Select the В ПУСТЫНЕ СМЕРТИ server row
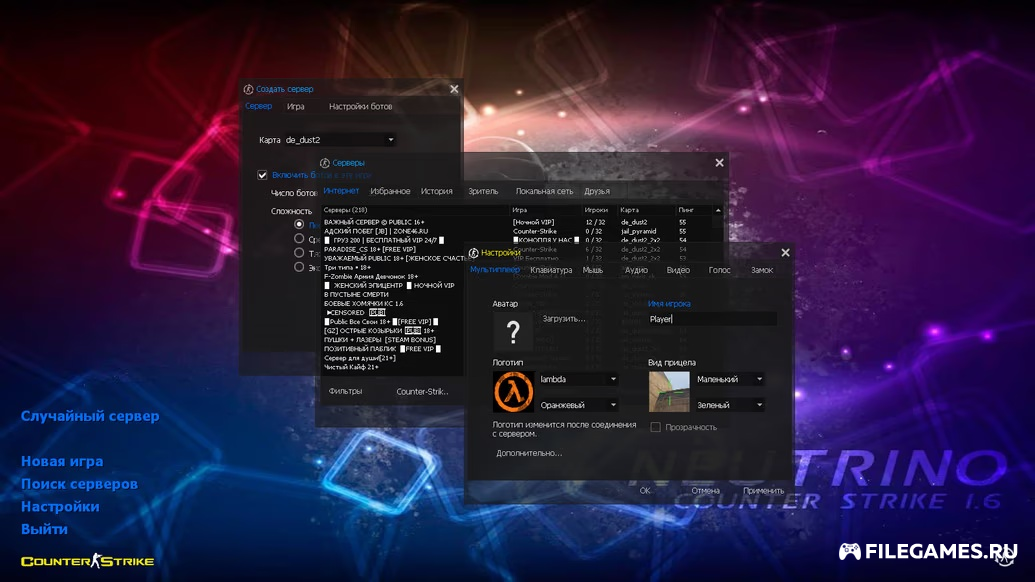The width and height of the screenshot is (1035, 582). click(x=356, y=294)
